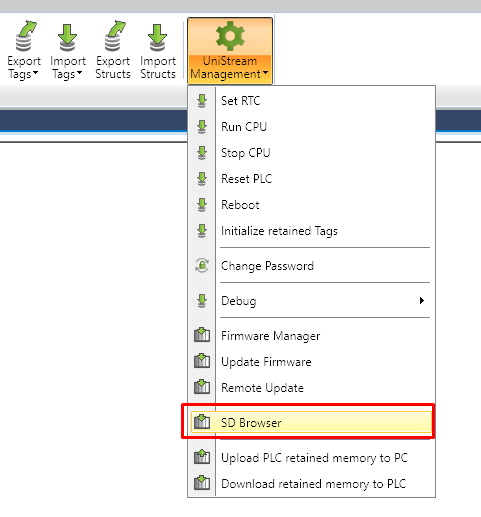Click the green arrow icon beside Stop CPU
This screenshot has height=517, width=481.
[202, 153]
